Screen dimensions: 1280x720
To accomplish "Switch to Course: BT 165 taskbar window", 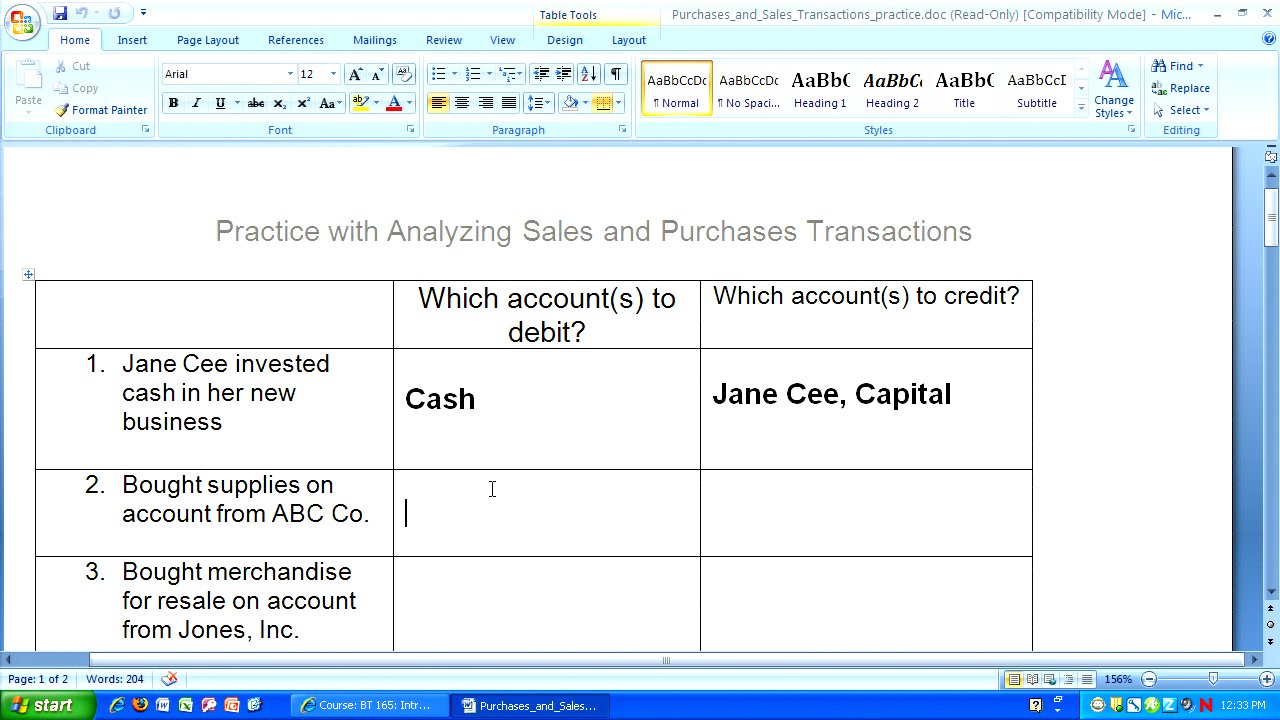I will coord(366,705).
